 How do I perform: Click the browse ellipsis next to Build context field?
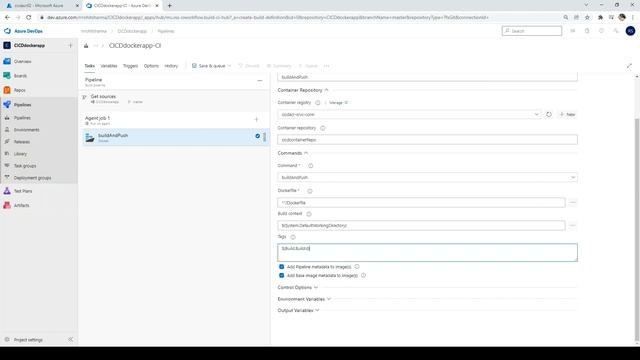[x=573, y=225]
